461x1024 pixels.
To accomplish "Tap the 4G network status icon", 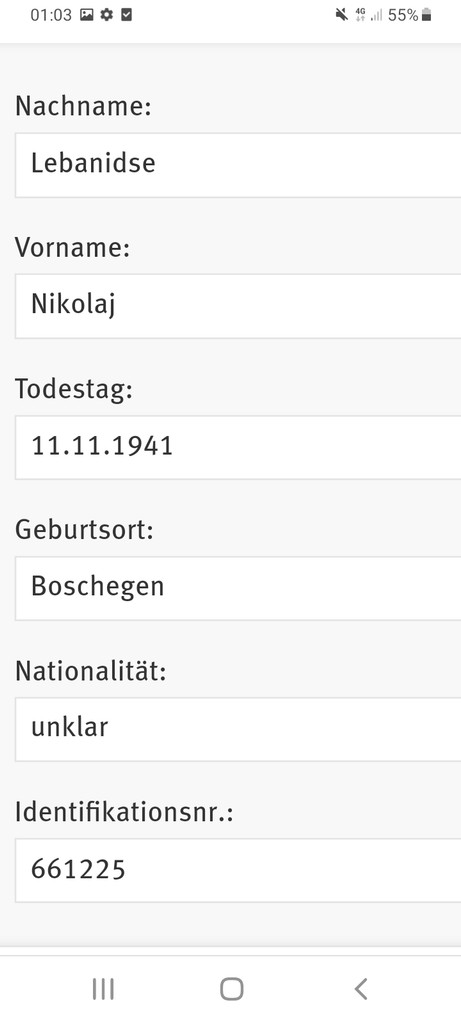I will 360,15.
